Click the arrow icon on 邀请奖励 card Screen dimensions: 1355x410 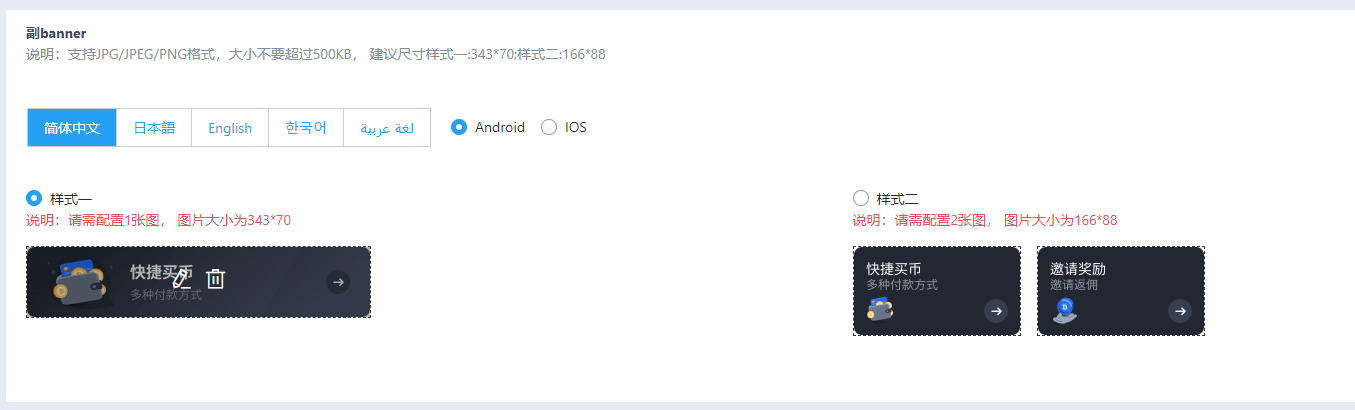pos(1180,311)
